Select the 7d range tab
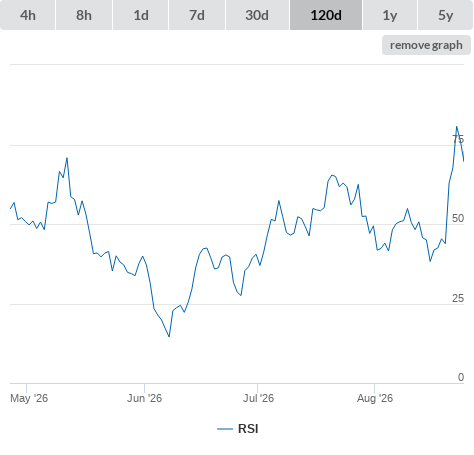This screenshot has height=455, width=474. [x=197, y=15]
